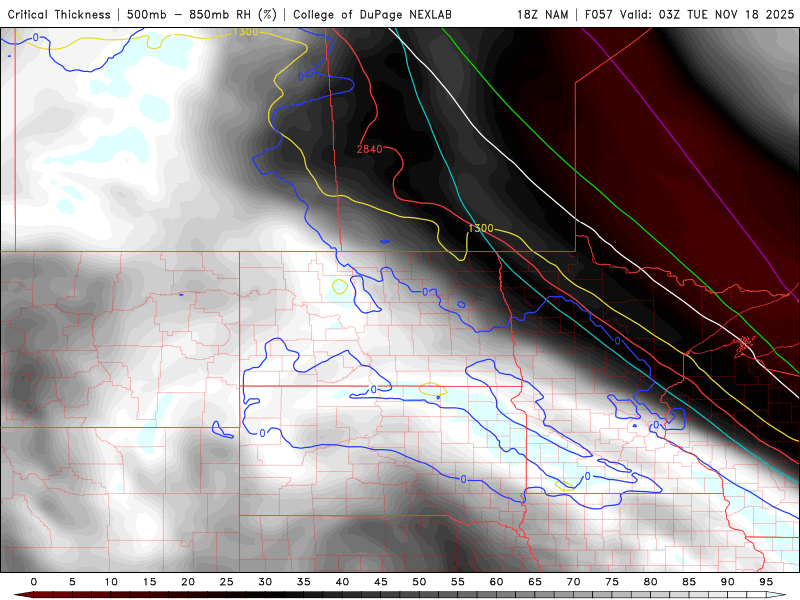800x600 pixels.
Task: Select the "45" value on the color scale
Action: pyautogui.click(x=381, y=582)
